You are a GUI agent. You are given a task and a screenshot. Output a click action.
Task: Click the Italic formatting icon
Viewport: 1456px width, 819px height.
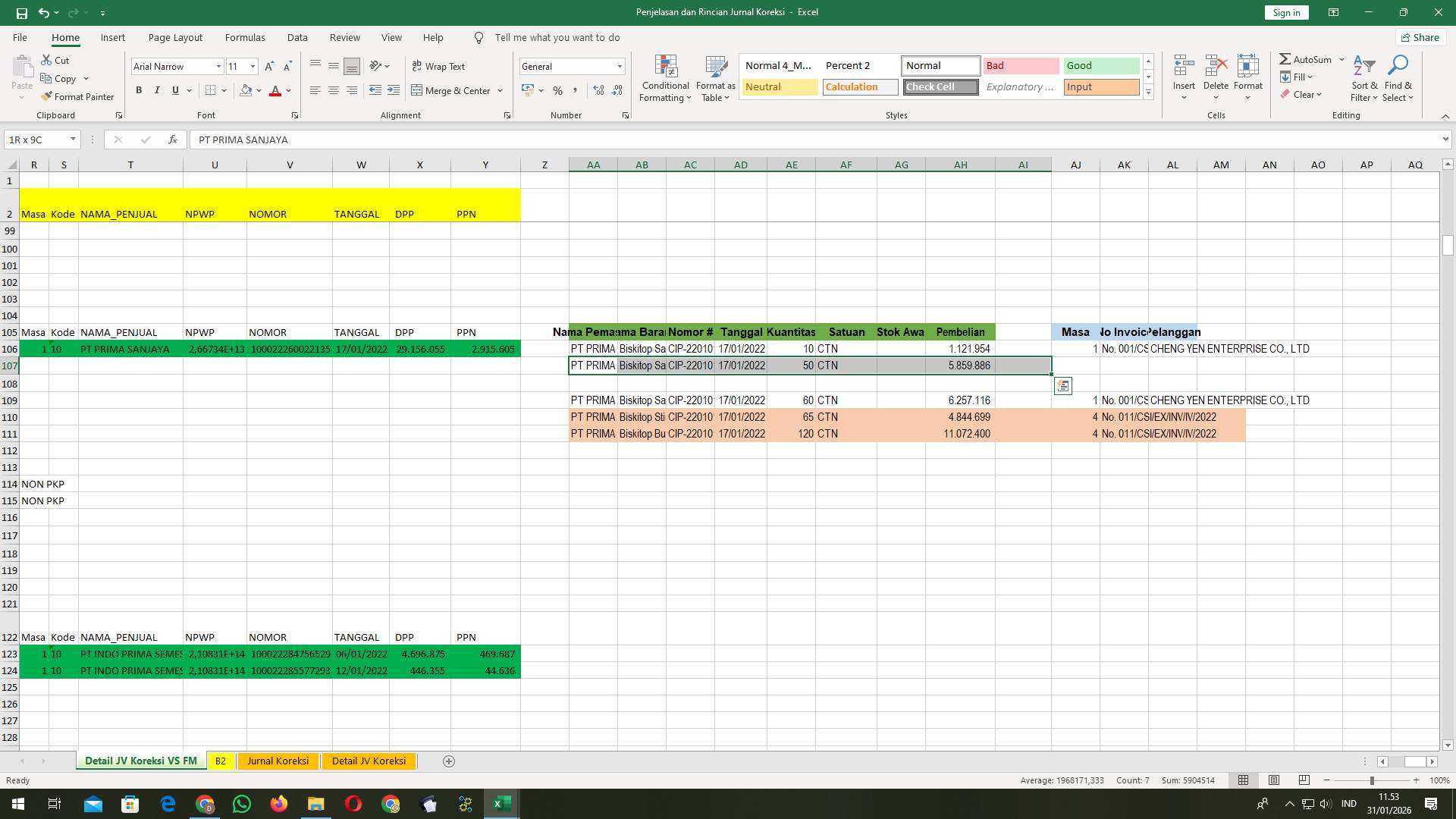(157, 90)
